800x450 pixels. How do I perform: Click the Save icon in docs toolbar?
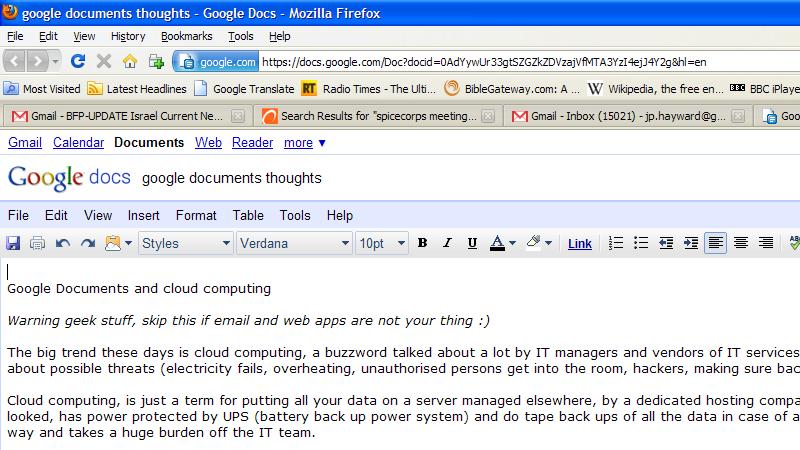click(14, 243)
